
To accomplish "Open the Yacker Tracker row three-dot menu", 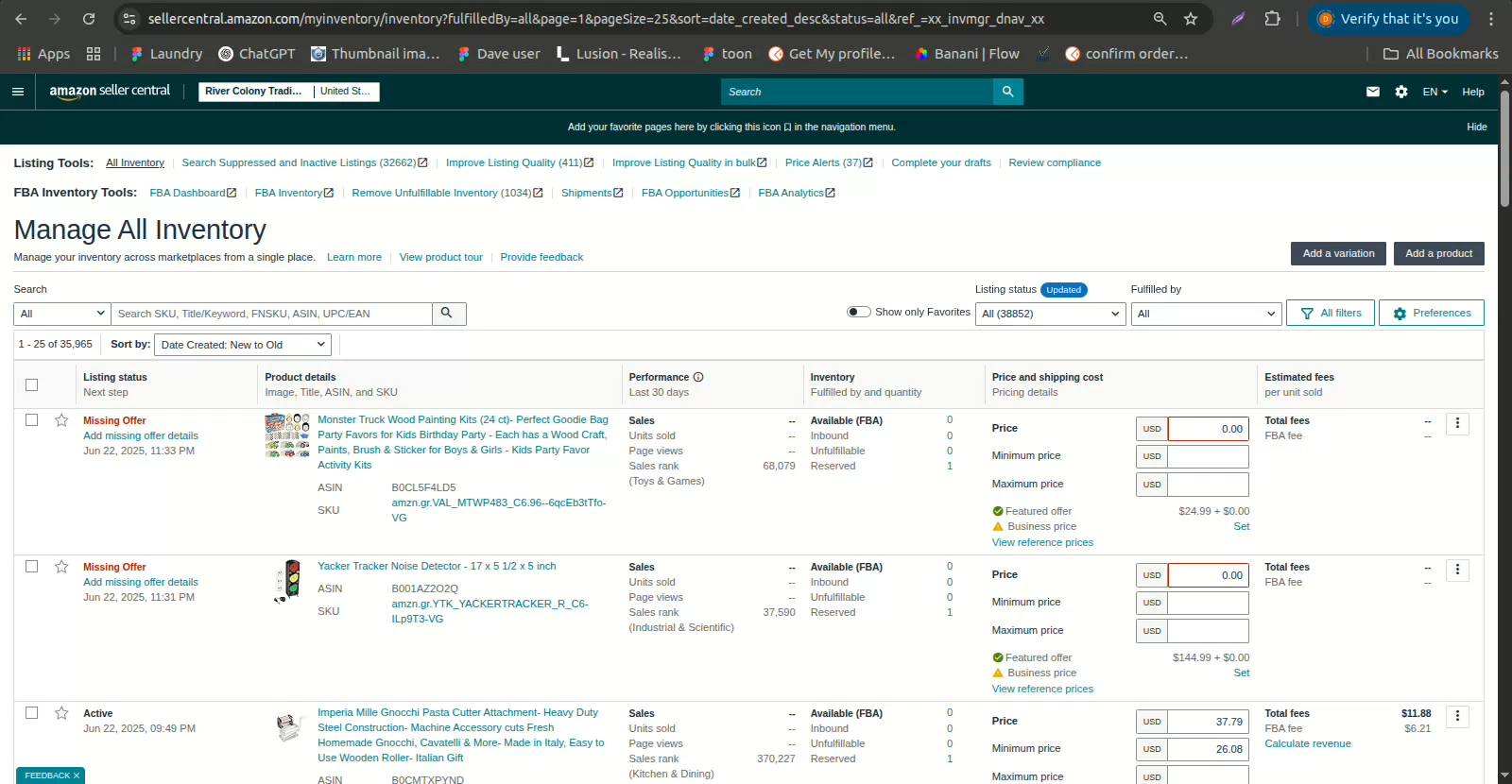I will pyautogui.click(x=1457, y=570).
